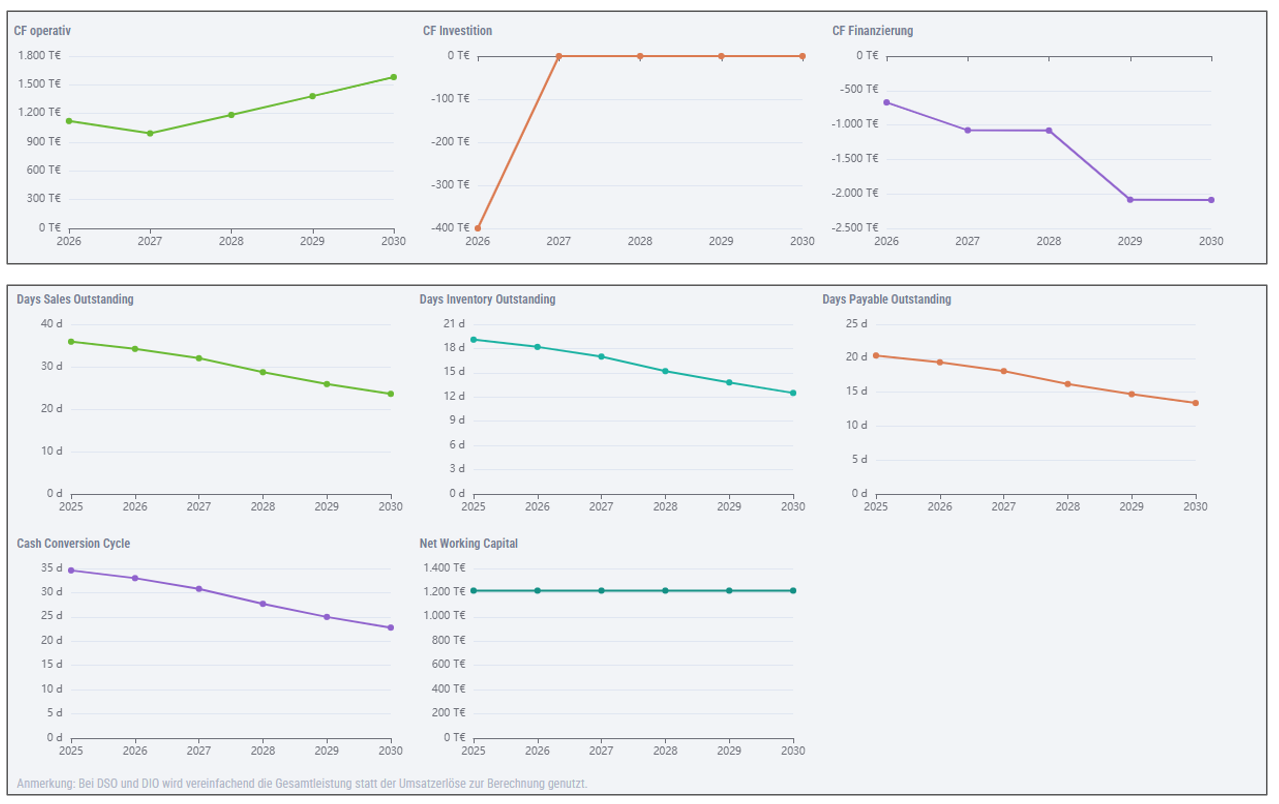Select the 2026 point in Days Inventory Outstanding

(x=537, y=347)
